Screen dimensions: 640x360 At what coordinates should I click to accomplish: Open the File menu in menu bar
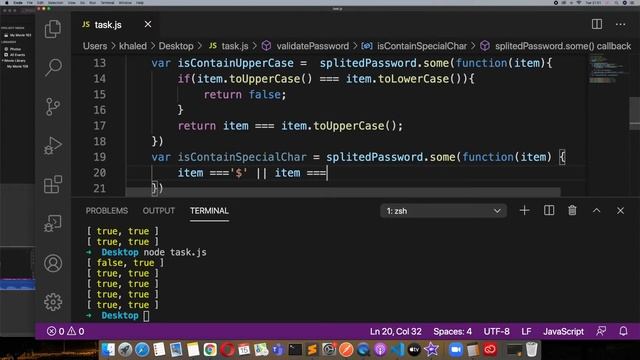click(x=30, y=2)
